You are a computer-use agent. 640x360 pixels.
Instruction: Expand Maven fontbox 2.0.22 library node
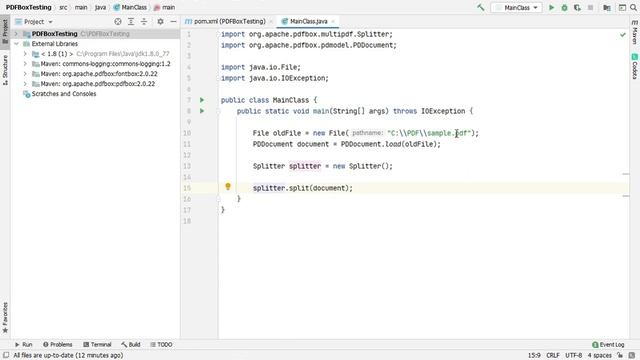coord(25,74)
